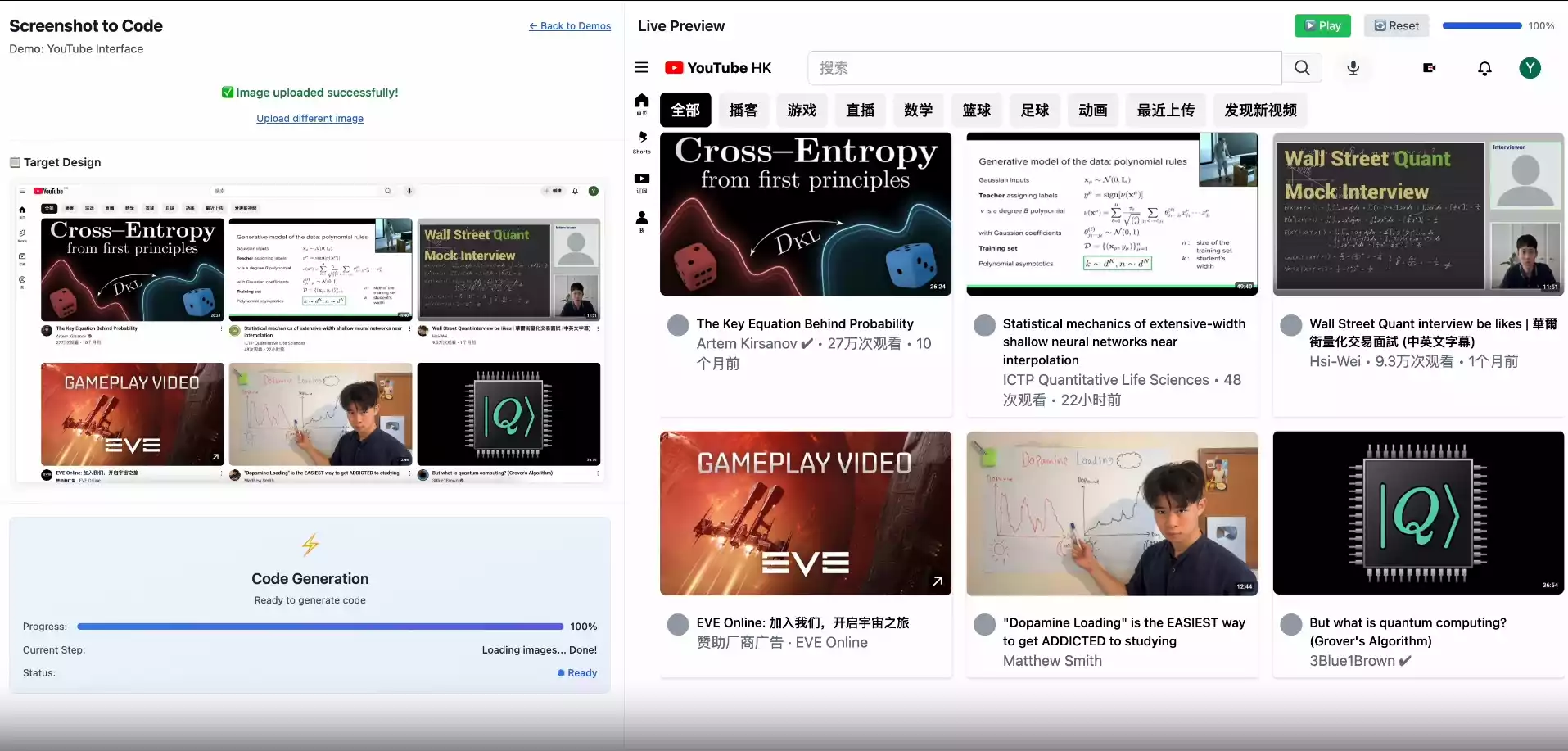Go to Home in the sidebar
This screenshot has height=751, width=1568.
click(642, 104)
